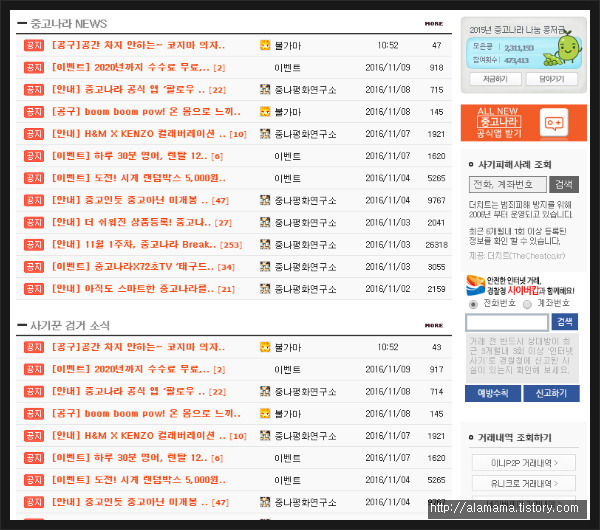The image size is (600, 530).
Task: Click 473,413 참여횟수 value
Action: [x=516, y=60]
